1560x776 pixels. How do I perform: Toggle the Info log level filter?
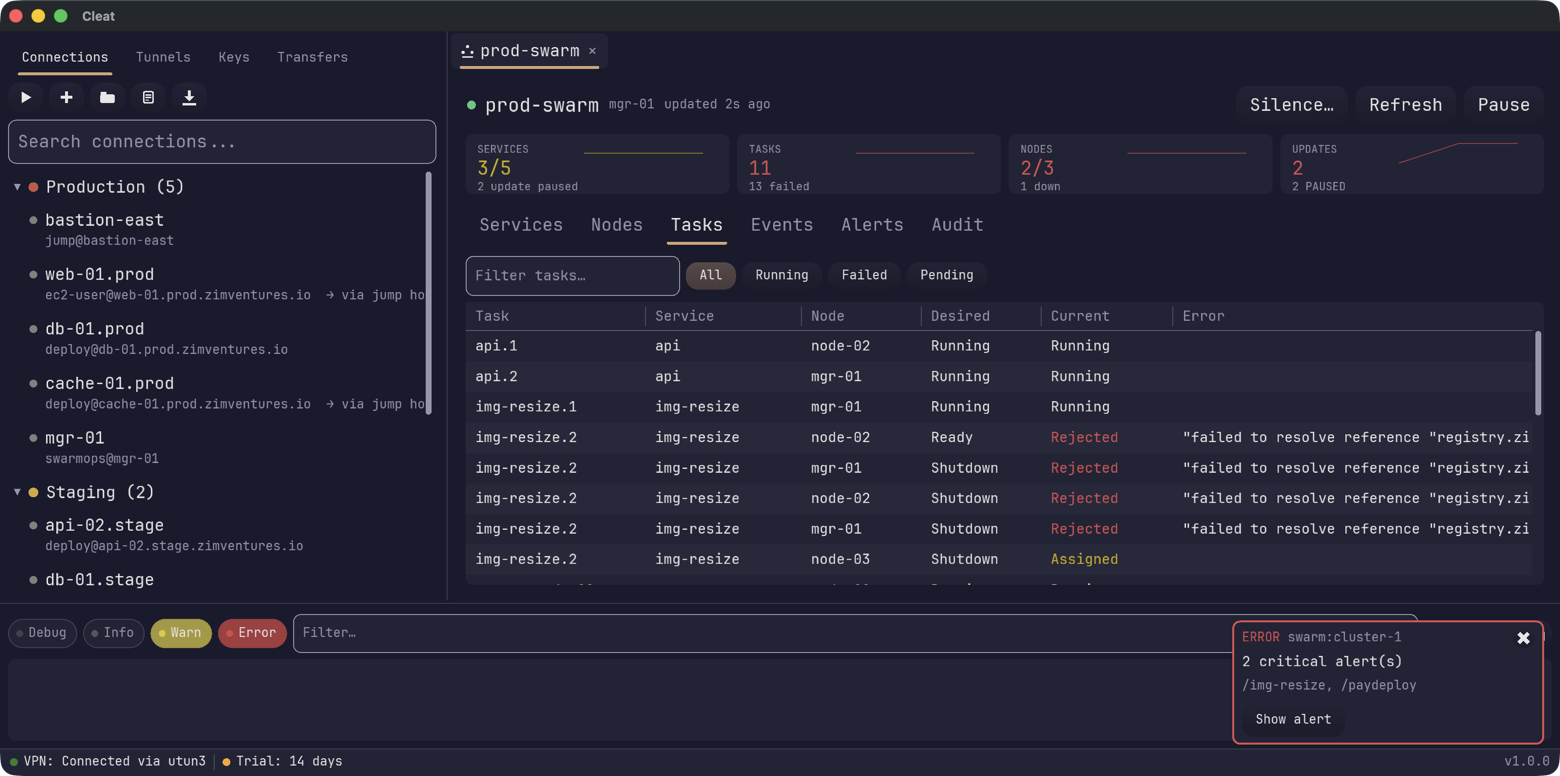(113, 633)
